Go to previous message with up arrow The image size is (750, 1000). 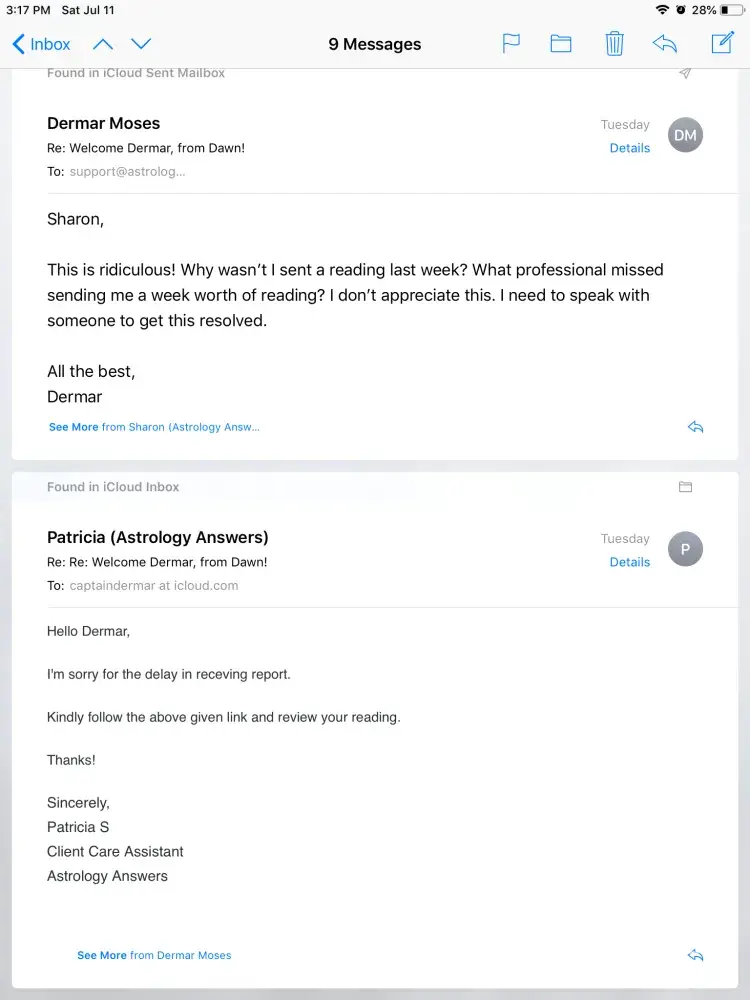103,44
